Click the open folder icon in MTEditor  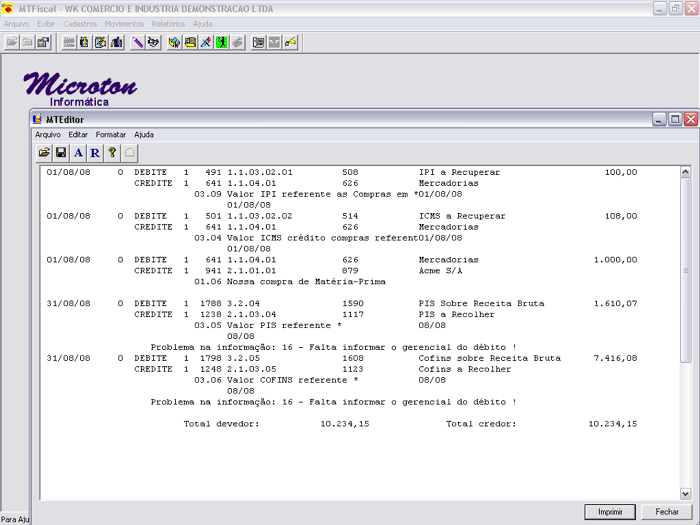point(44,153)
